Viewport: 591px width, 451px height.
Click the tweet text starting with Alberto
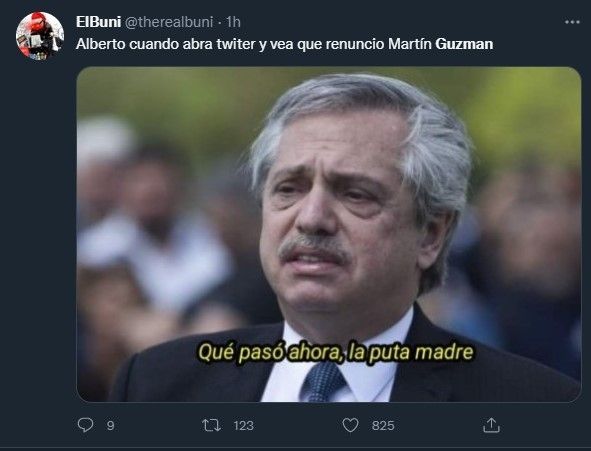[285, 44]
